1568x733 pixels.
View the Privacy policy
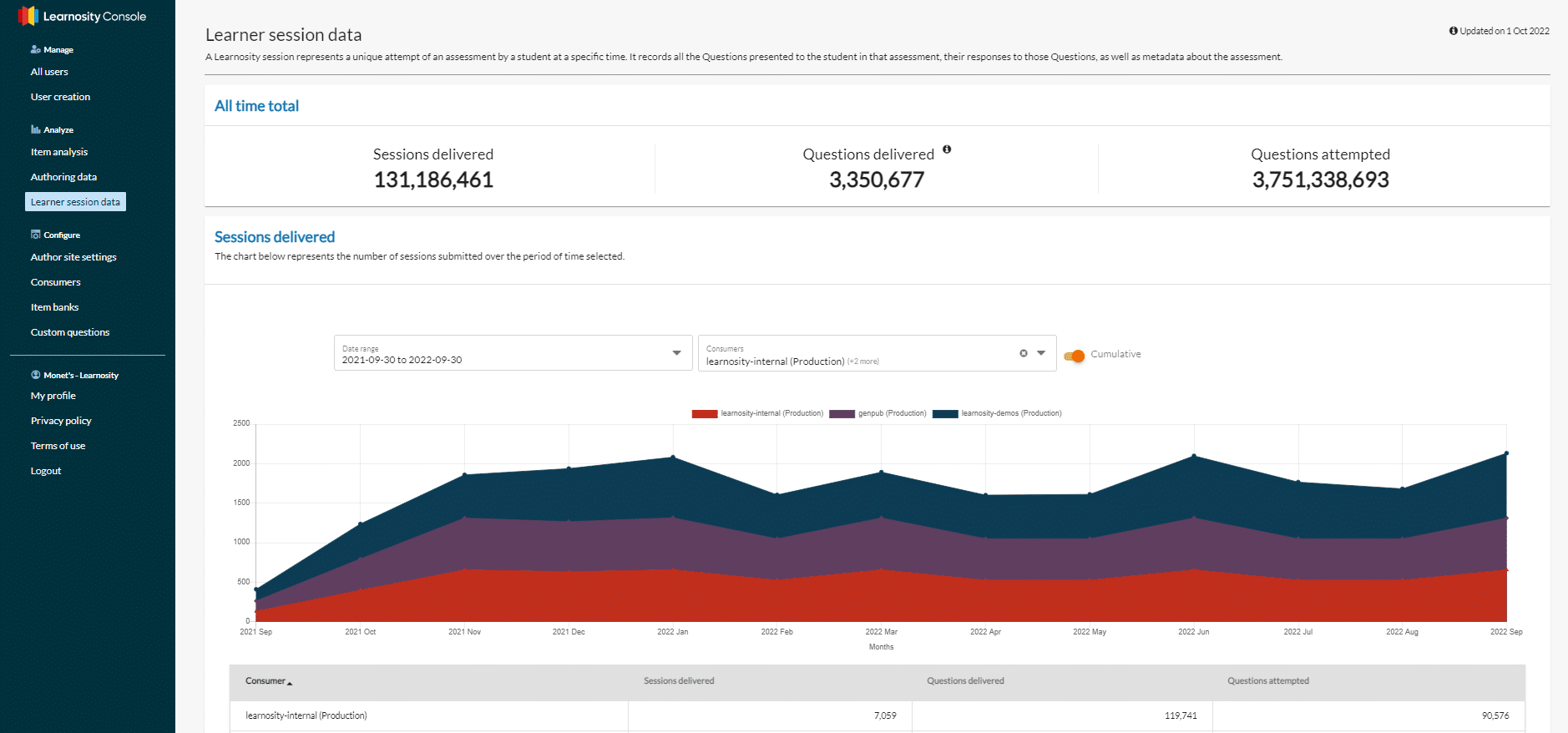61,421
